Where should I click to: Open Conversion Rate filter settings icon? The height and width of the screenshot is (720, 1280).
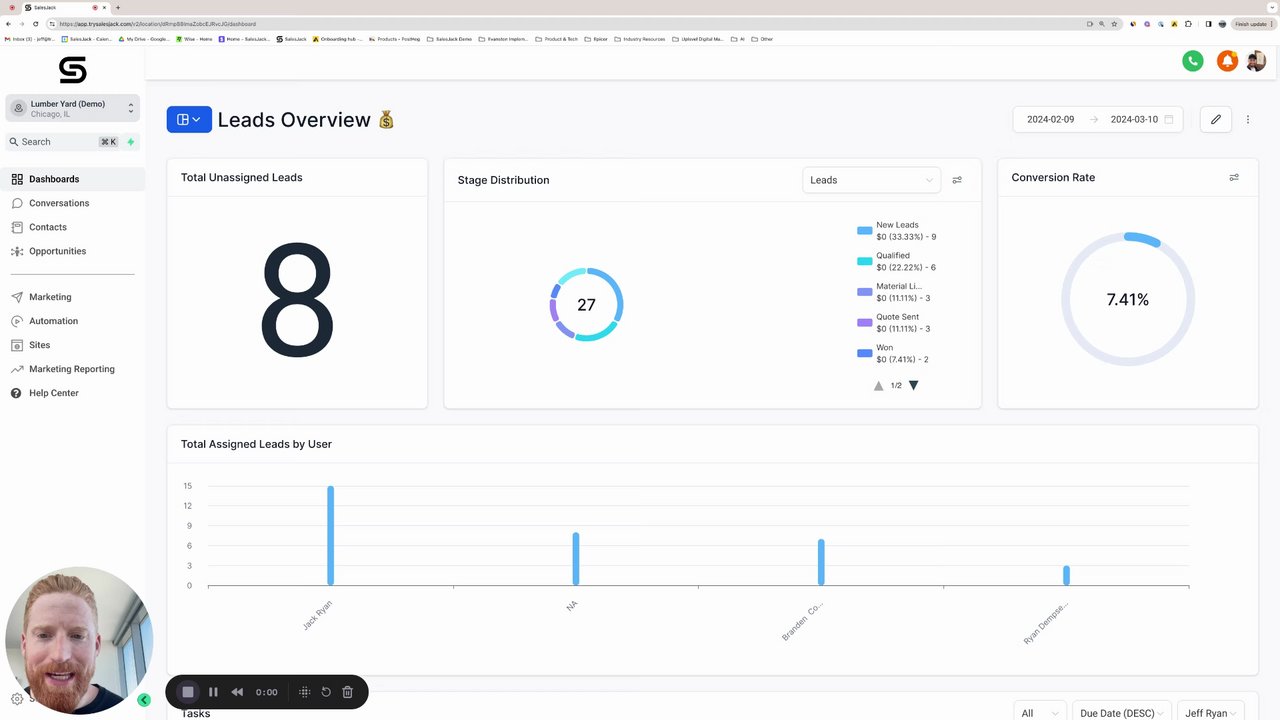(1234, 177)
